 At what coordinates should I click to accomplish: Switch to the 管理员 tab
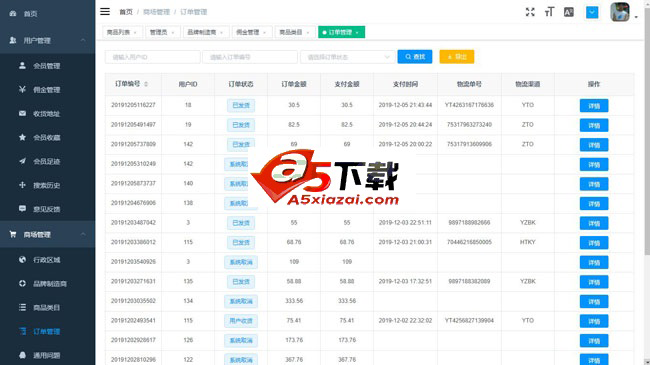[x=162, y=32]
